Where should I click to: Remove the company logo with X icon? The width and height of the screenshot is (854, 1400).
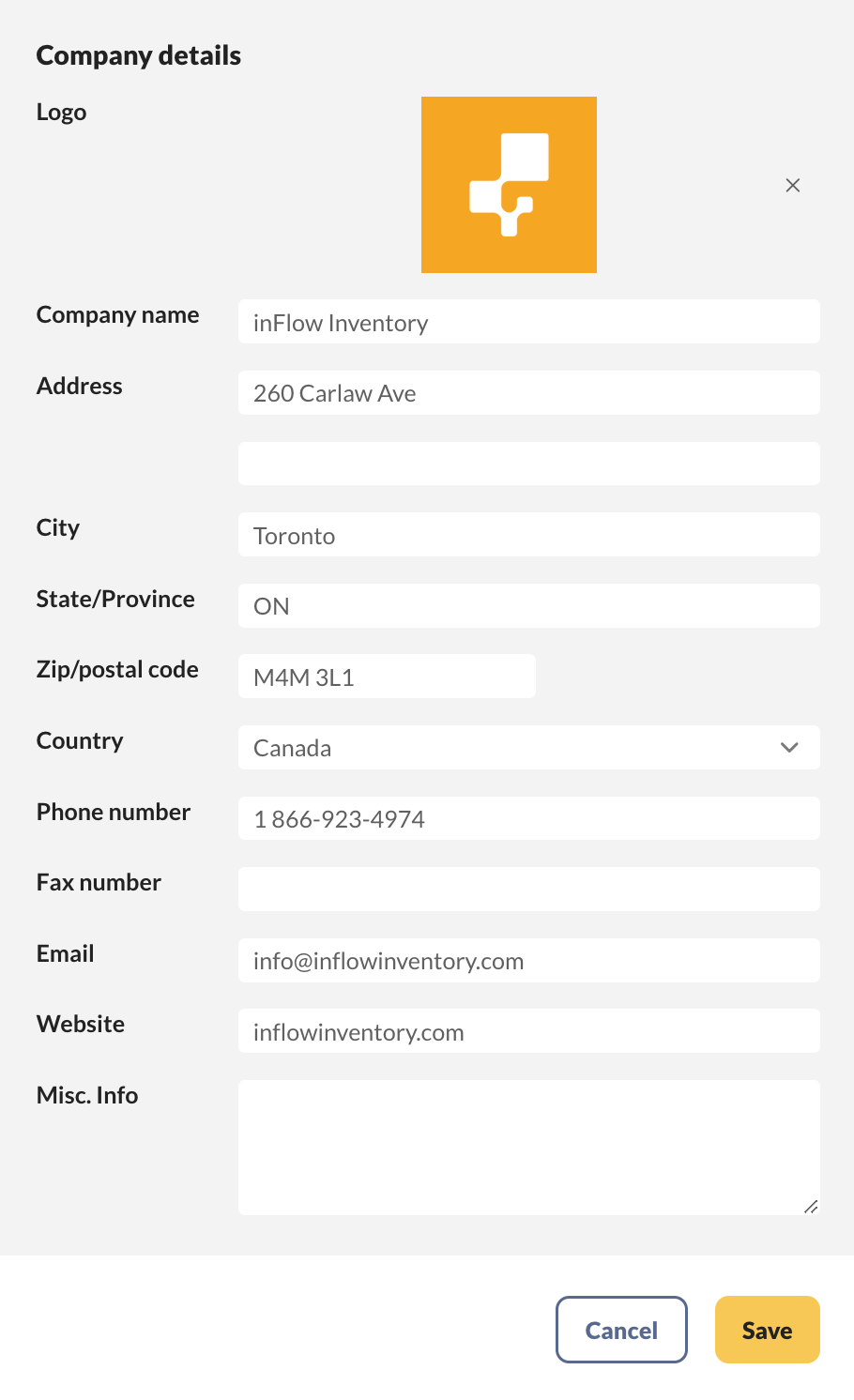(793, 185)
